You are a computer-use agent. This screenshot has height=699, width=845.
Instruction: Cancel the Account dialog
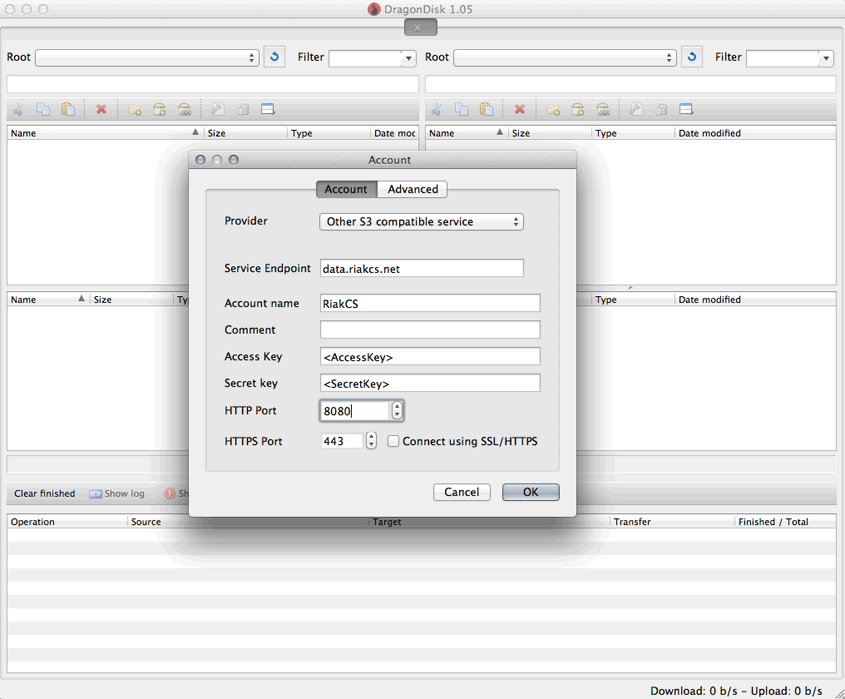point(461,492)
